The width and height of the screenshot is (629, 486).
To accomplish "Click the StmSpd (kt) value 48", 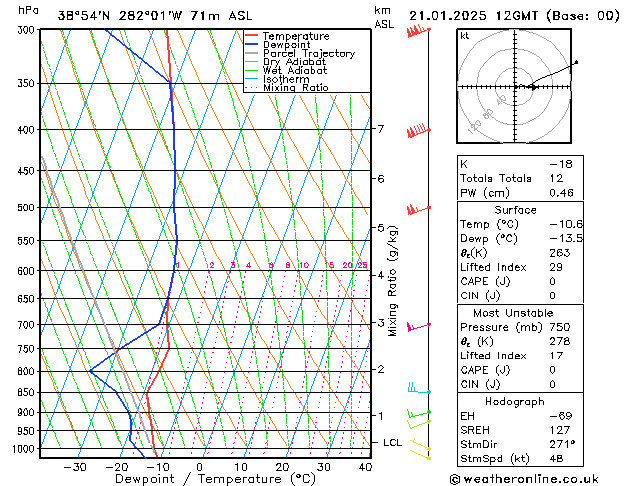I will pos(556,458).
